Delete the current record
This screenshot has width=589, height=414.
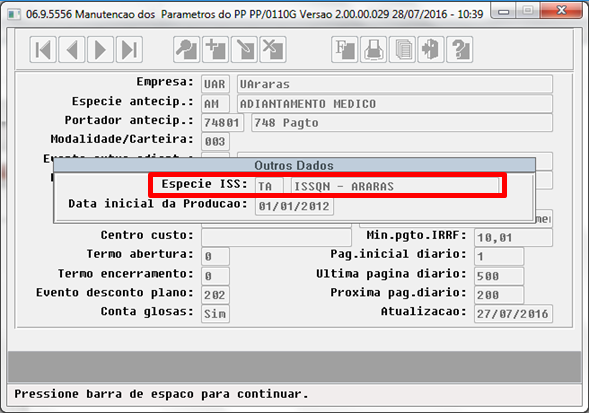[x=273, y=49]
